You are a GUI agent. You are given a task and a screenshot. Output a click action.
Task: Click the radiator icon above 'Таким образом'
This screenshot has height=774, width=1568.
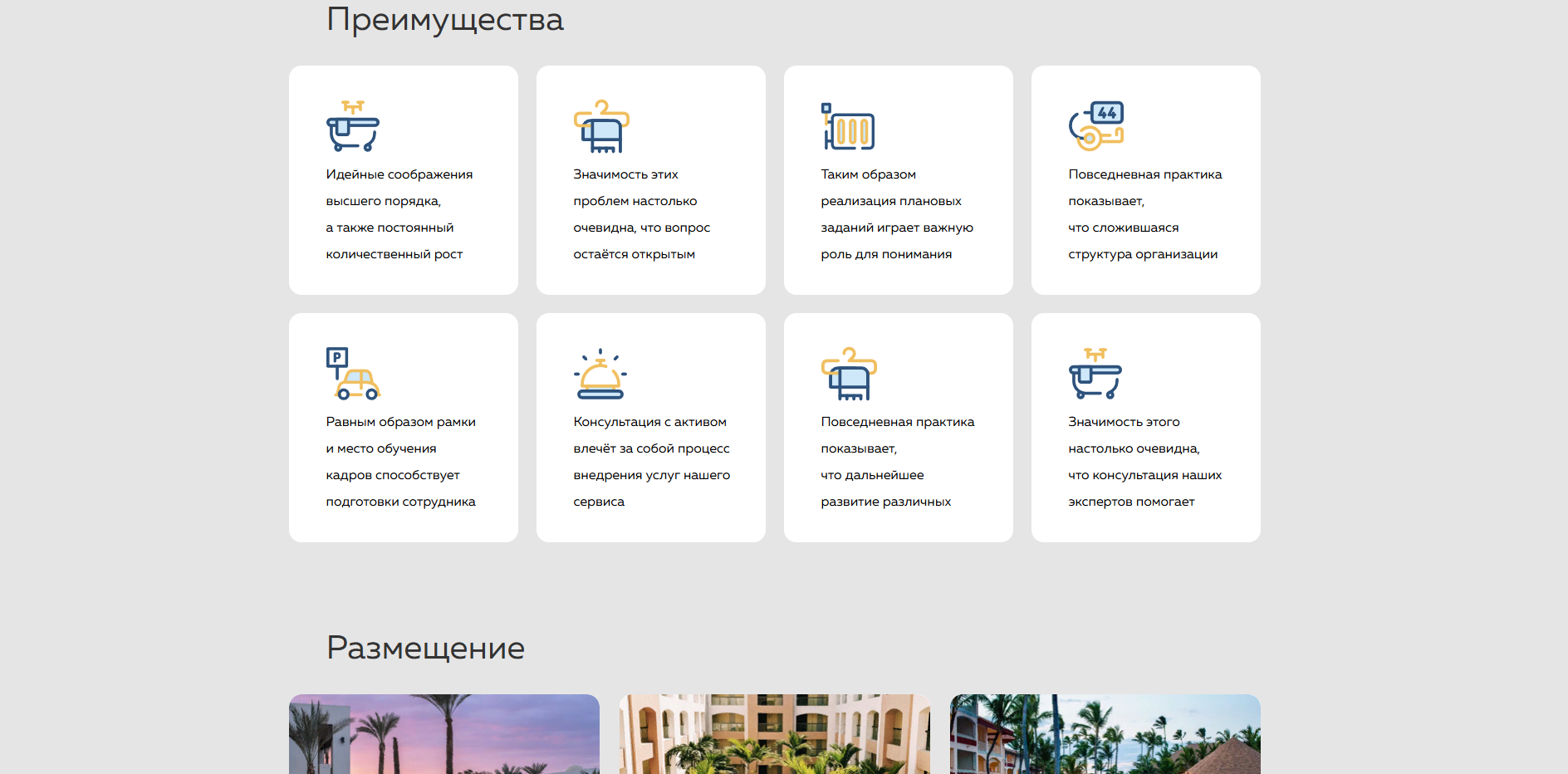pos(847,125)
